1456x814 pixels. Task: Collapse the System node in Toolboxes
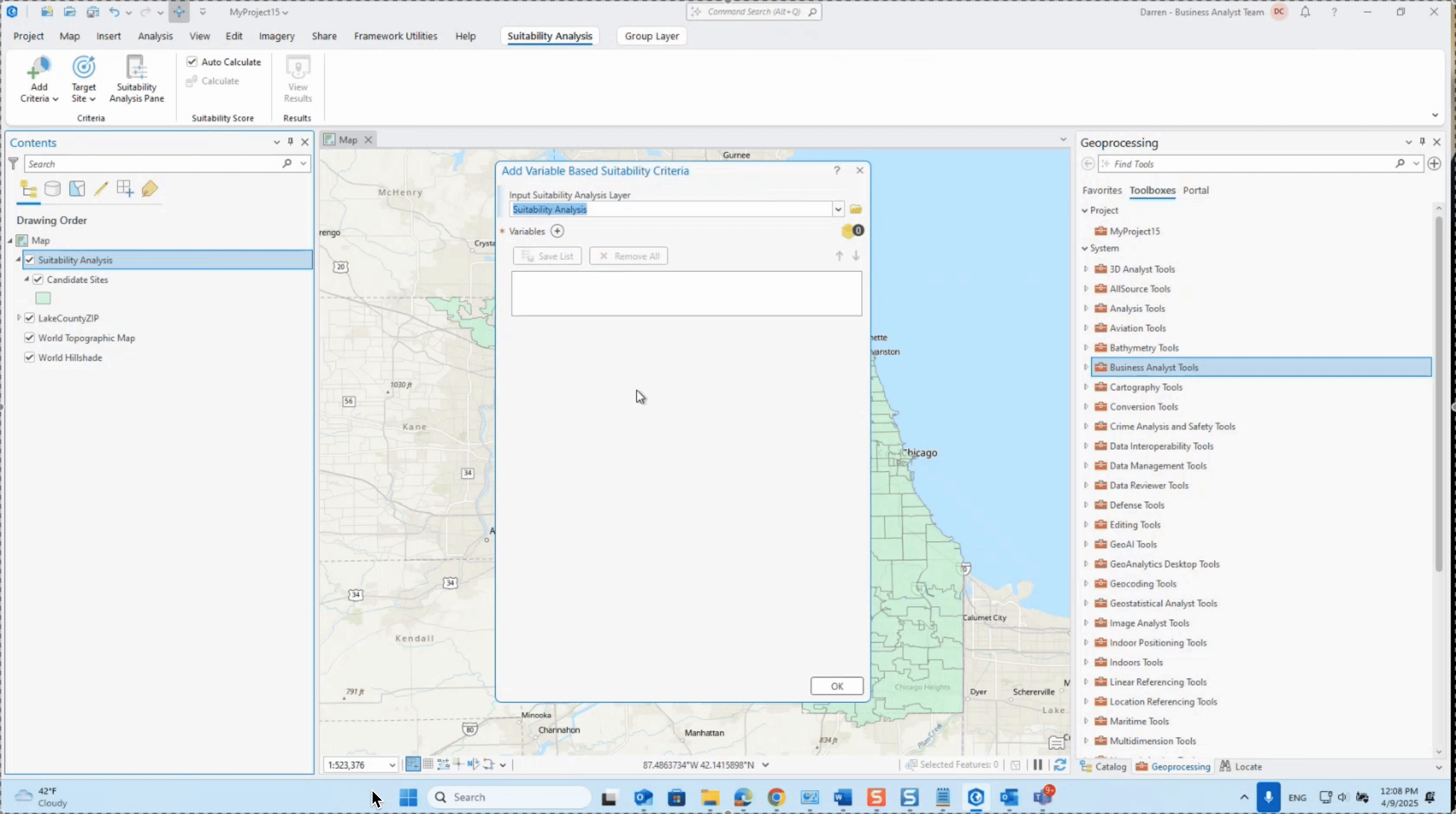tap(1086, 248)
